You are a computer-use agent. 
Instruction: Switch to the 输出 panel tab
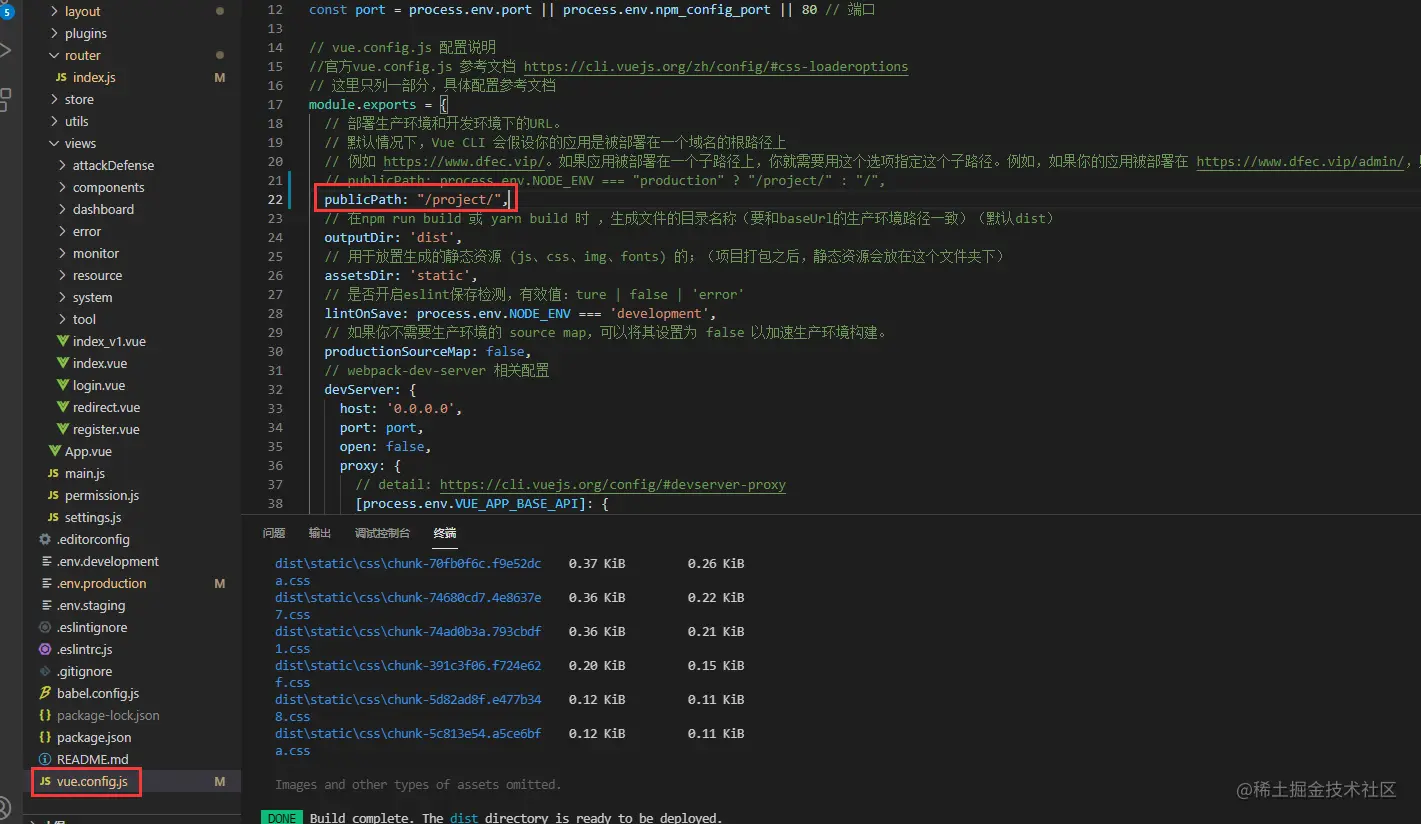pos(319,533)
